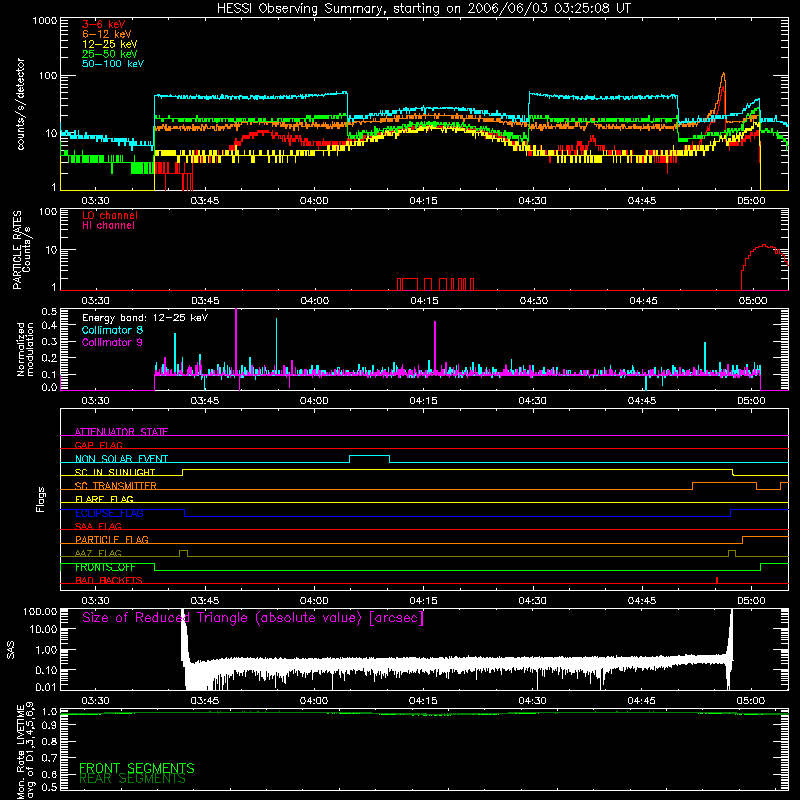
Task: Click the HESSI Observing Summary title text
Action: [423, 9]
